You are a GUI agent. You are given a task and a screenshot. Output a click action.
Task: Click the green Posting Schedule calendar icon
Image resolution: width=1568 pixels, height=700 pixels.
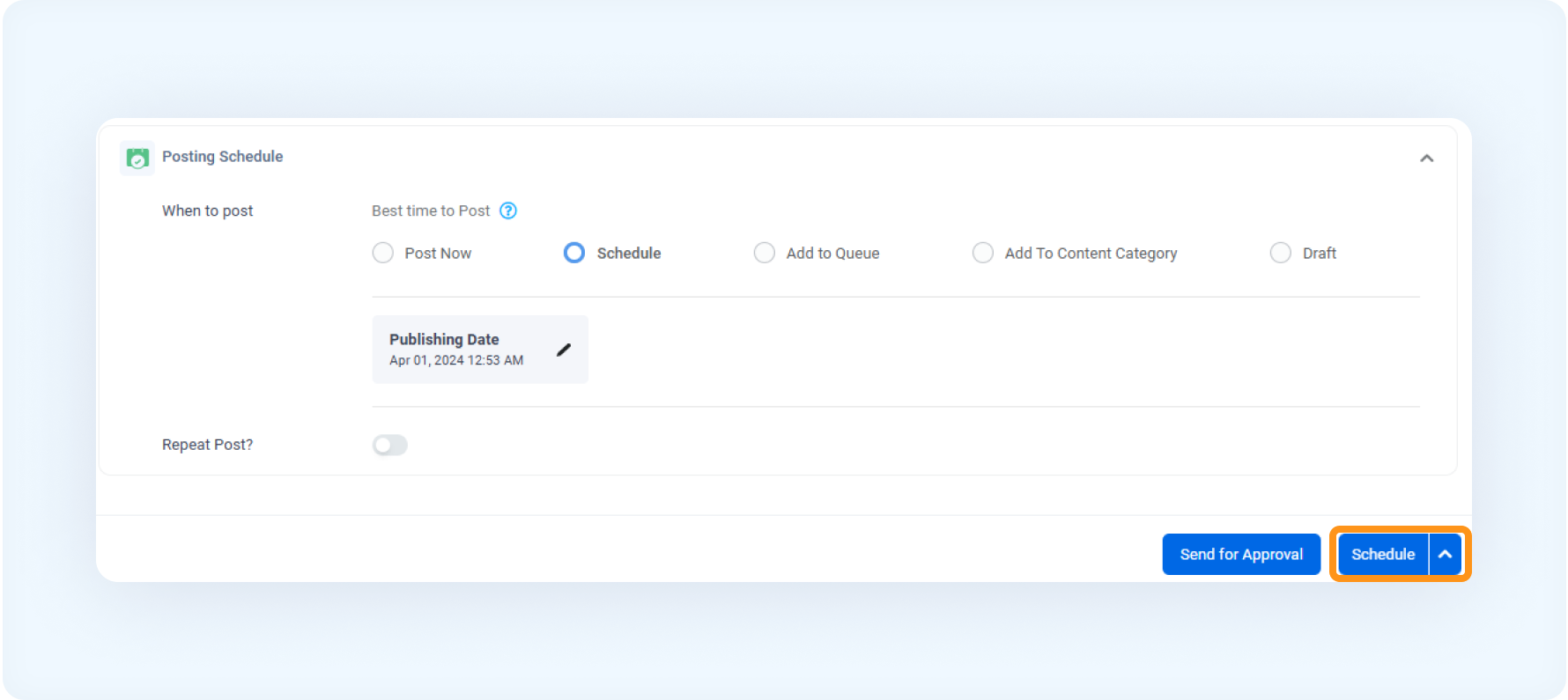137,158
